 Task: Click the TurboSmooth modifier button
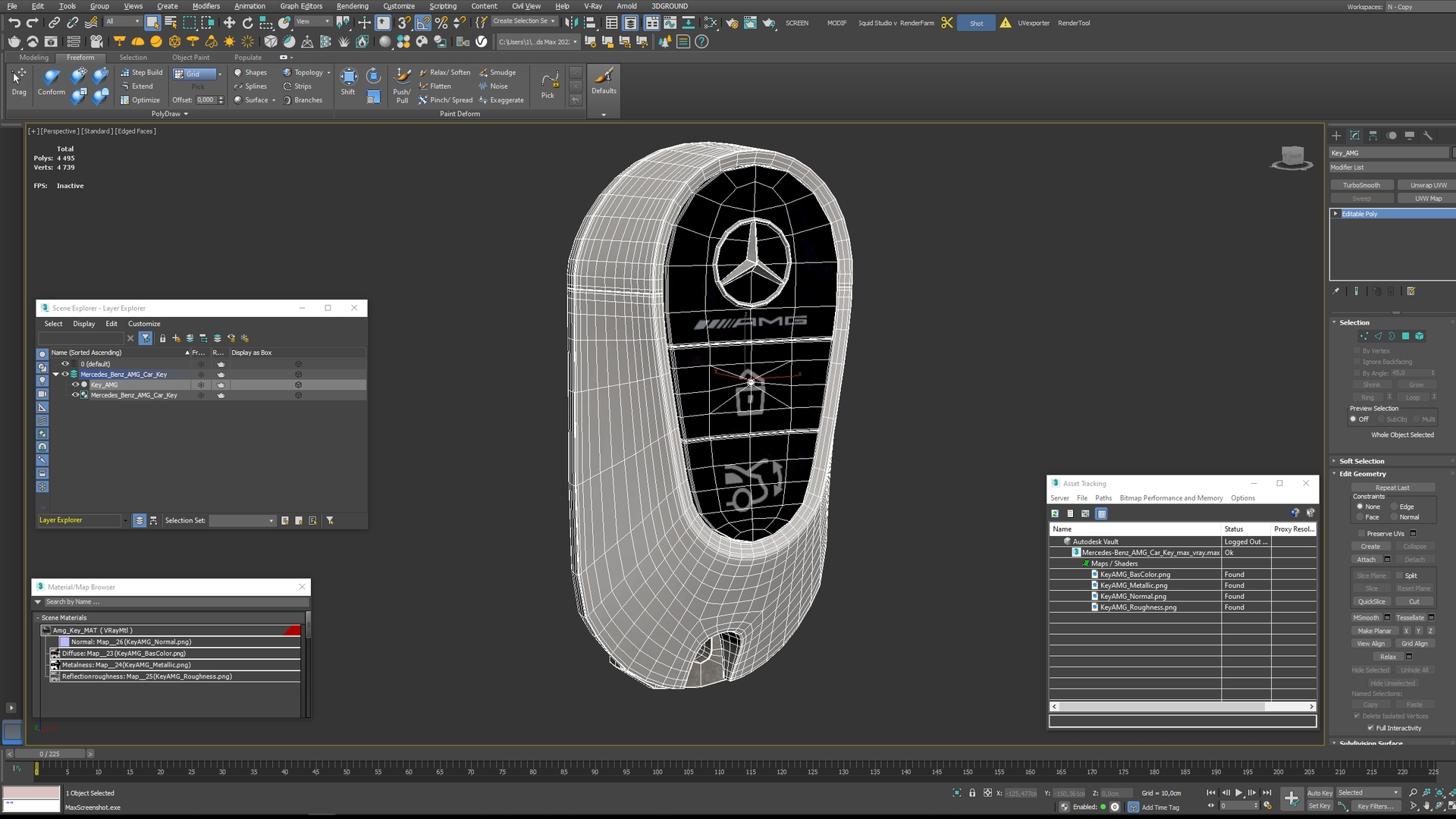point(1362,185)
